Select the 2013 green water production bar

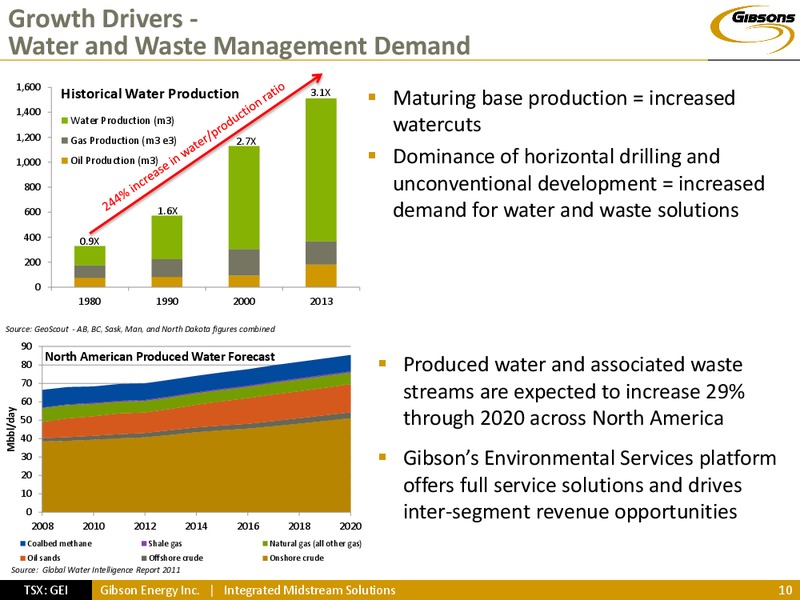click(x=321, y=170)
